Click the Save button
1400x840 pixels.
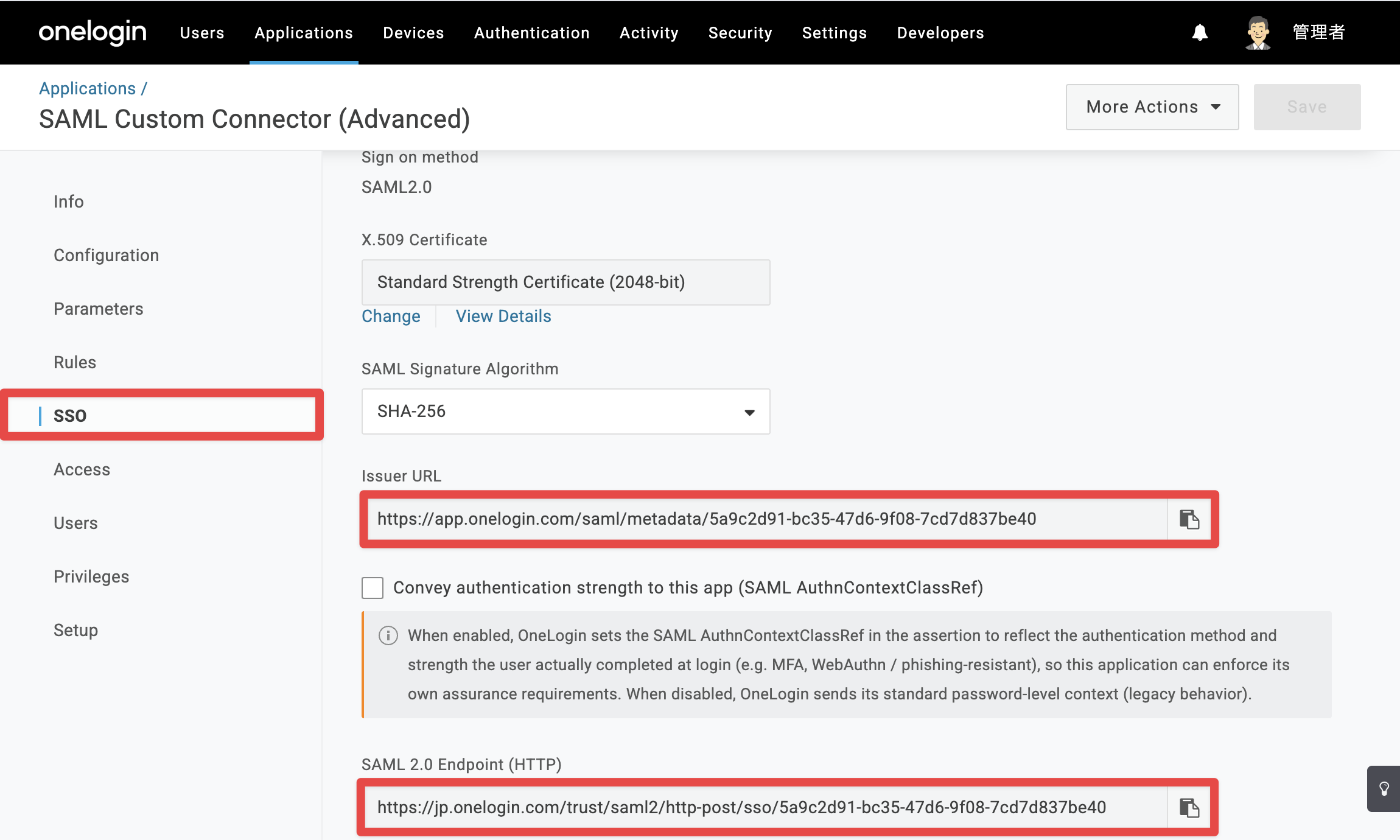pos(1307,107)
